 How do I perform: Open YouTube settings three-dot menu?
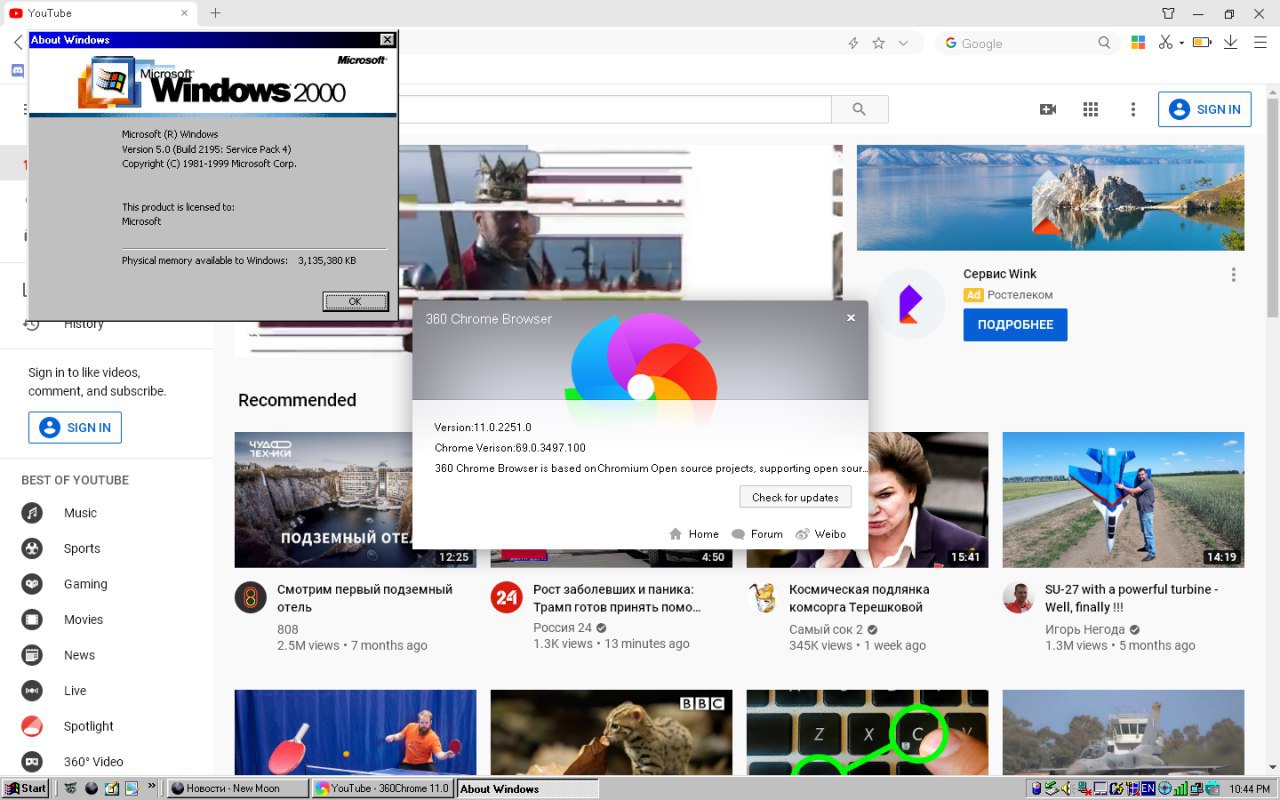coord(1133,109)
